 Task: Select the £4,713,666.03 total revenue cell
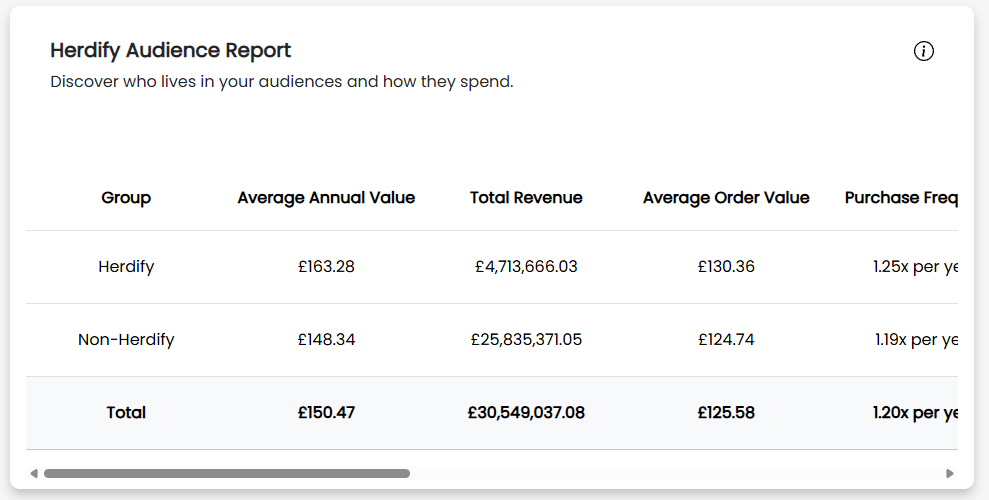tap(526, 267)
